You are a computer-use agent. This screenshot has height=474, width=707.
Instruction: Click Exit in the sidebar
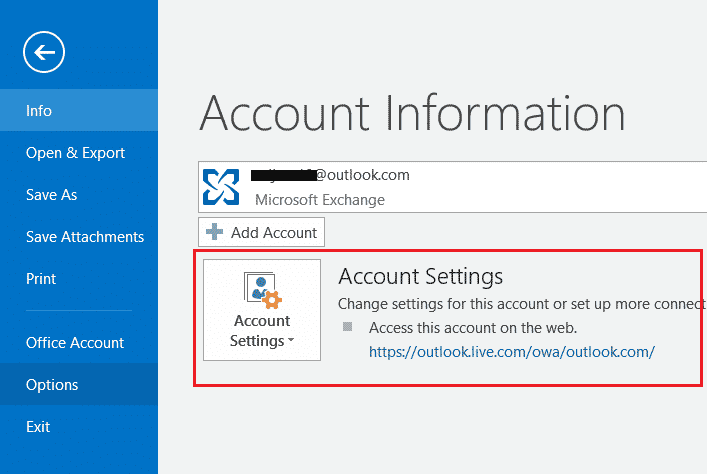(x=79, y=427)
